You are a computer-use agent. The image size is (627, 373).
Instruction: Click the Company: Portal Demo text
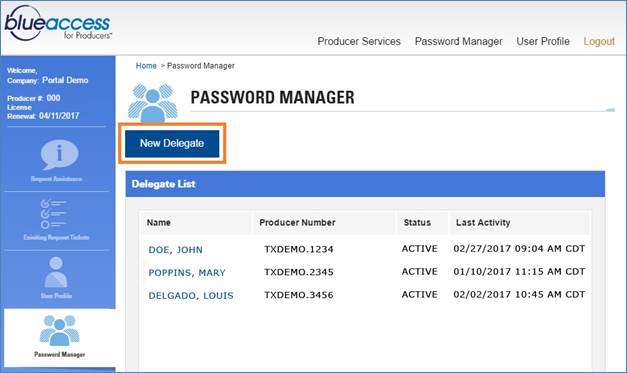coord(48,80)
